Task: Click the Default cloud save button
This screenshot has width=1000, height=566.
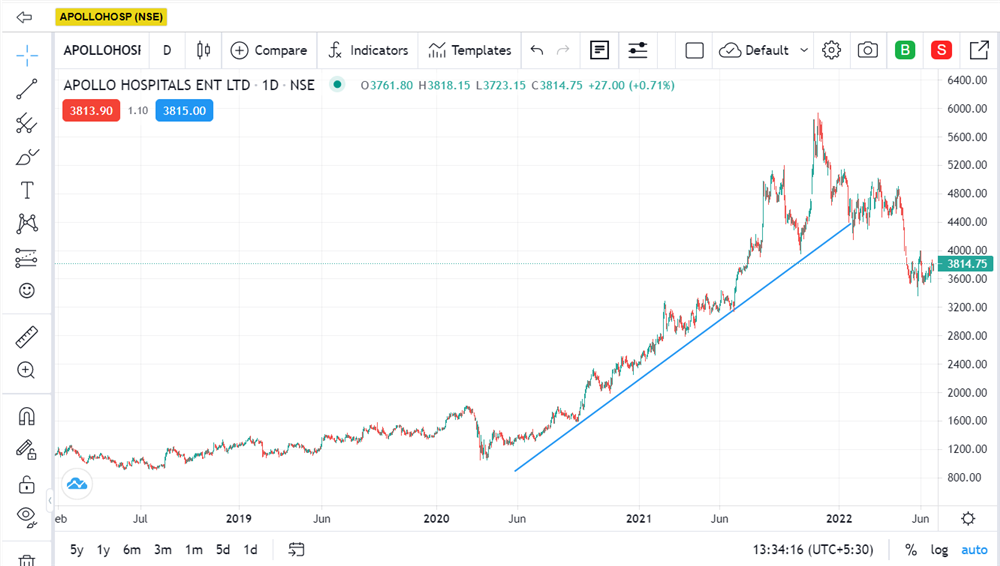Action: click(x=754, y=50)
